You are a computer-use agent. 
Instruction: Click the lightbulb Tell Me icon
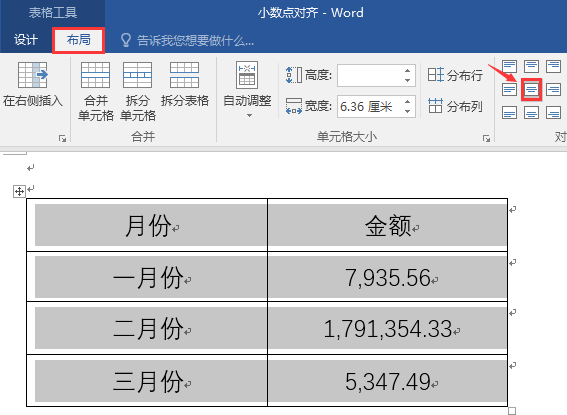tap(125, 40)
